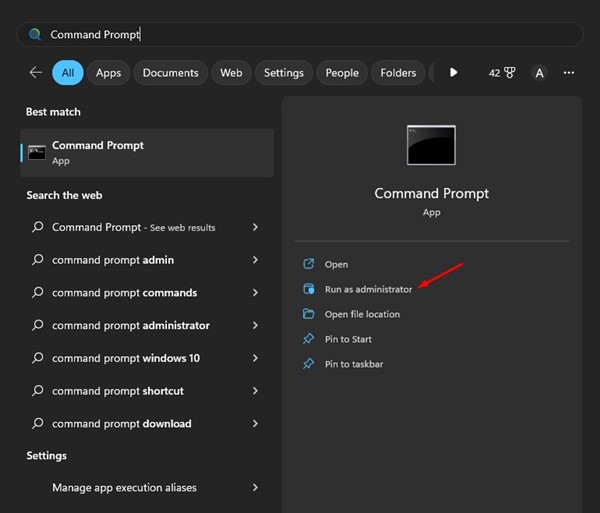The height and width of the screenshot is (513, 600).
Task: Click the back arrow icon
Action: [36, 72]
